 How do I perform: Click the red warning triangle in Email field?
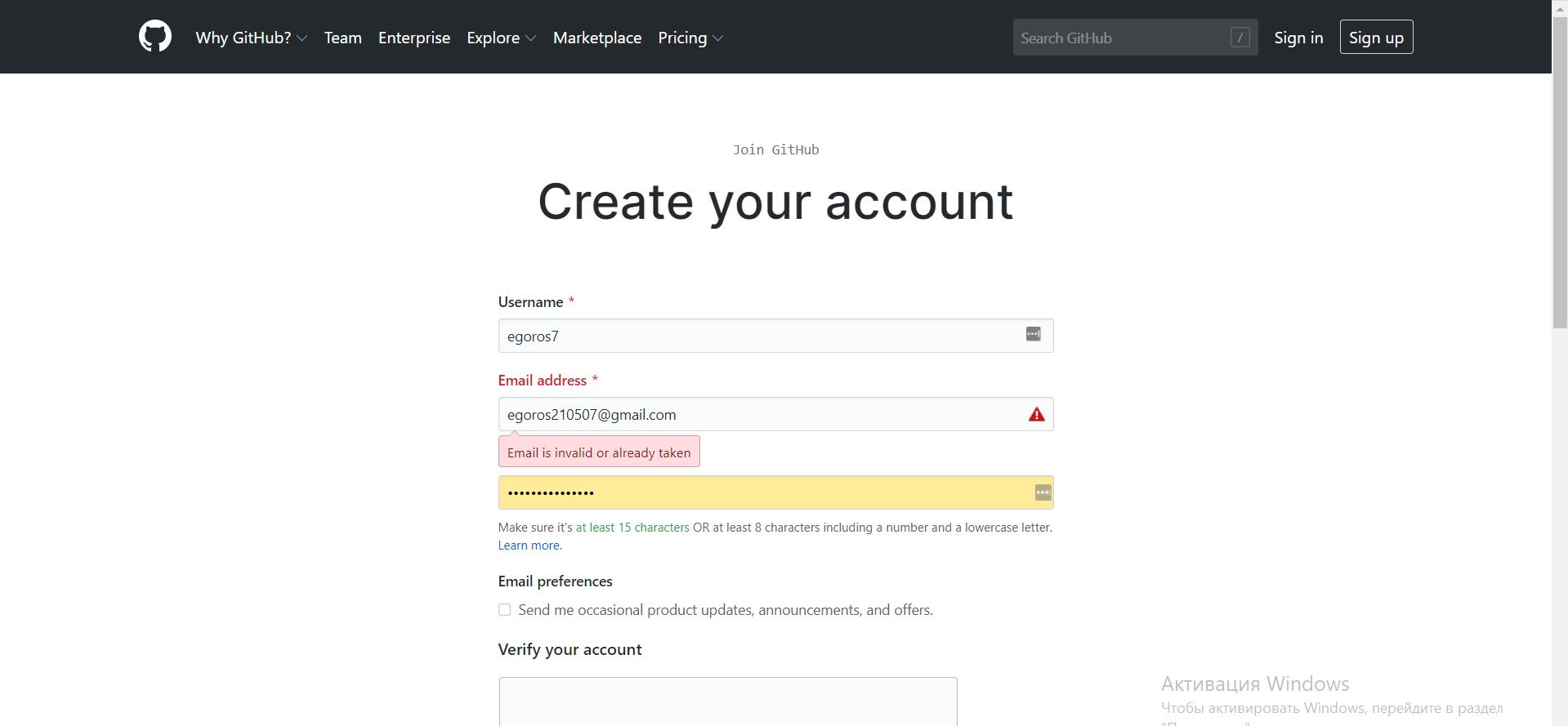[1036, 414]
